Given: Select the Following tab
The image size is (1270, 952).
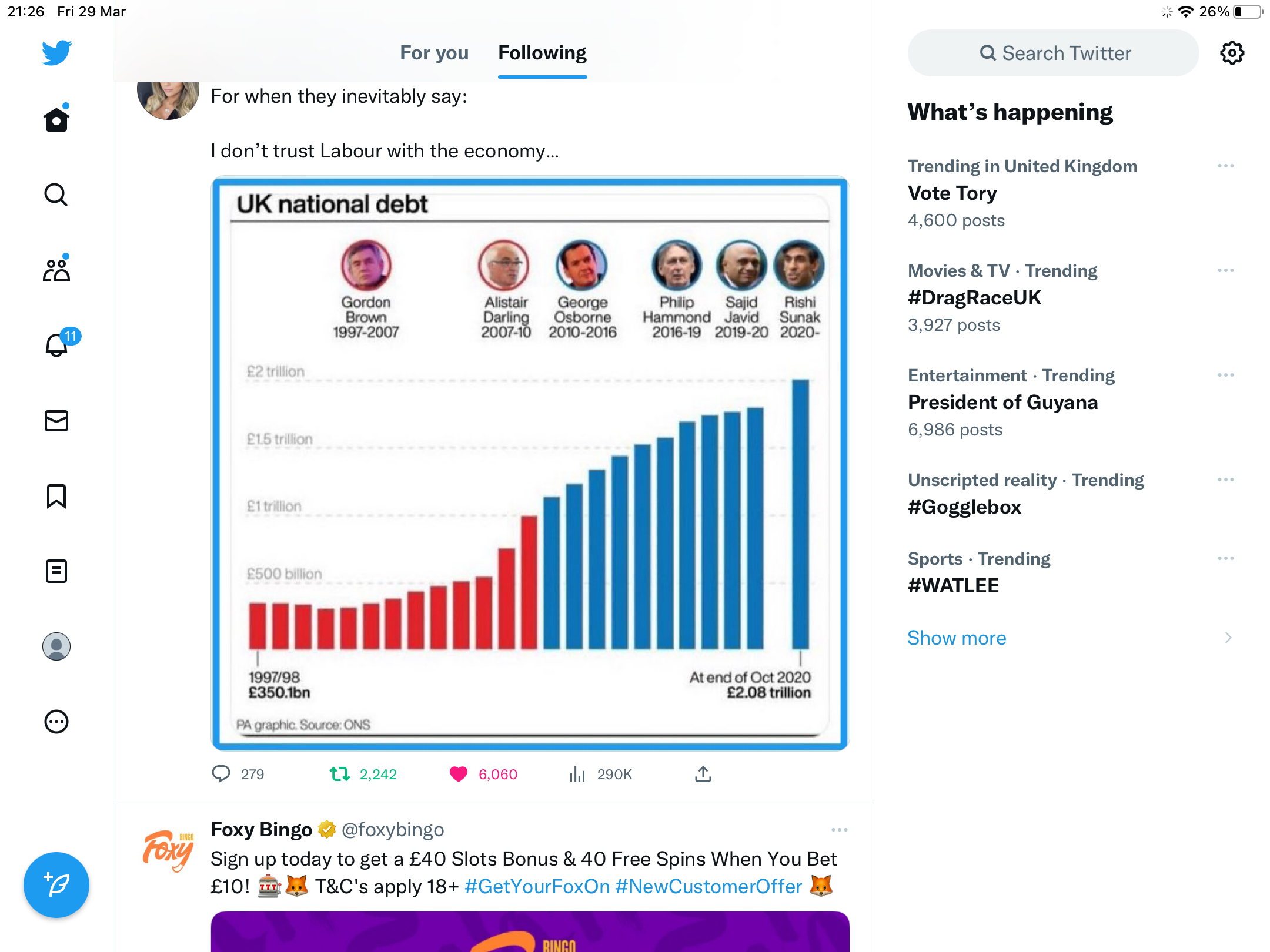Looking at the screenshot, I should [542, 53].
